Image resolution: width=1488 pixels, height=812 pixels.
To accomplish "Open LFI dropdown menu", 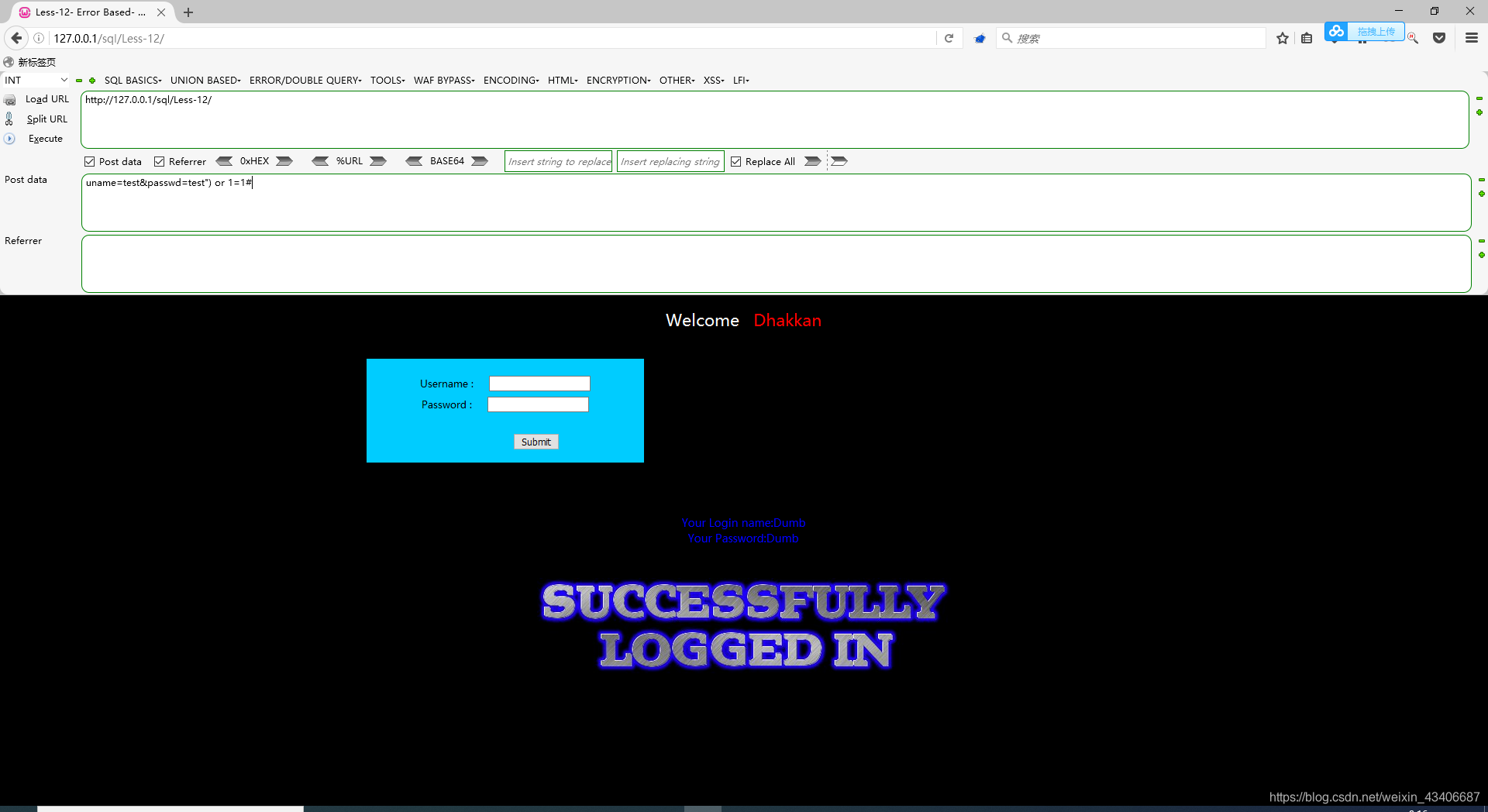I will click(x=741, y=80).
